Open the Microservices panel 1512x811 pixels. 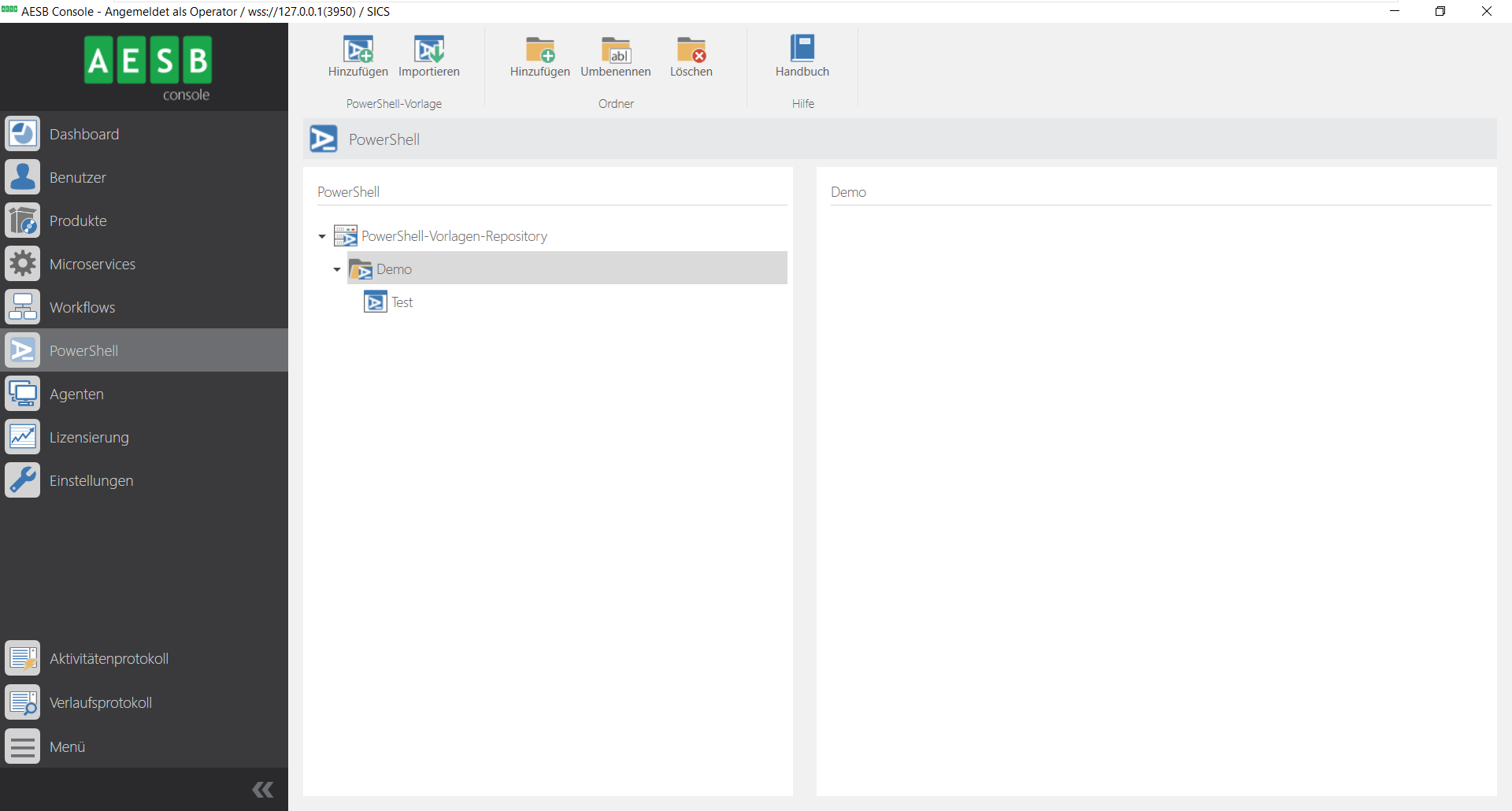92,264
